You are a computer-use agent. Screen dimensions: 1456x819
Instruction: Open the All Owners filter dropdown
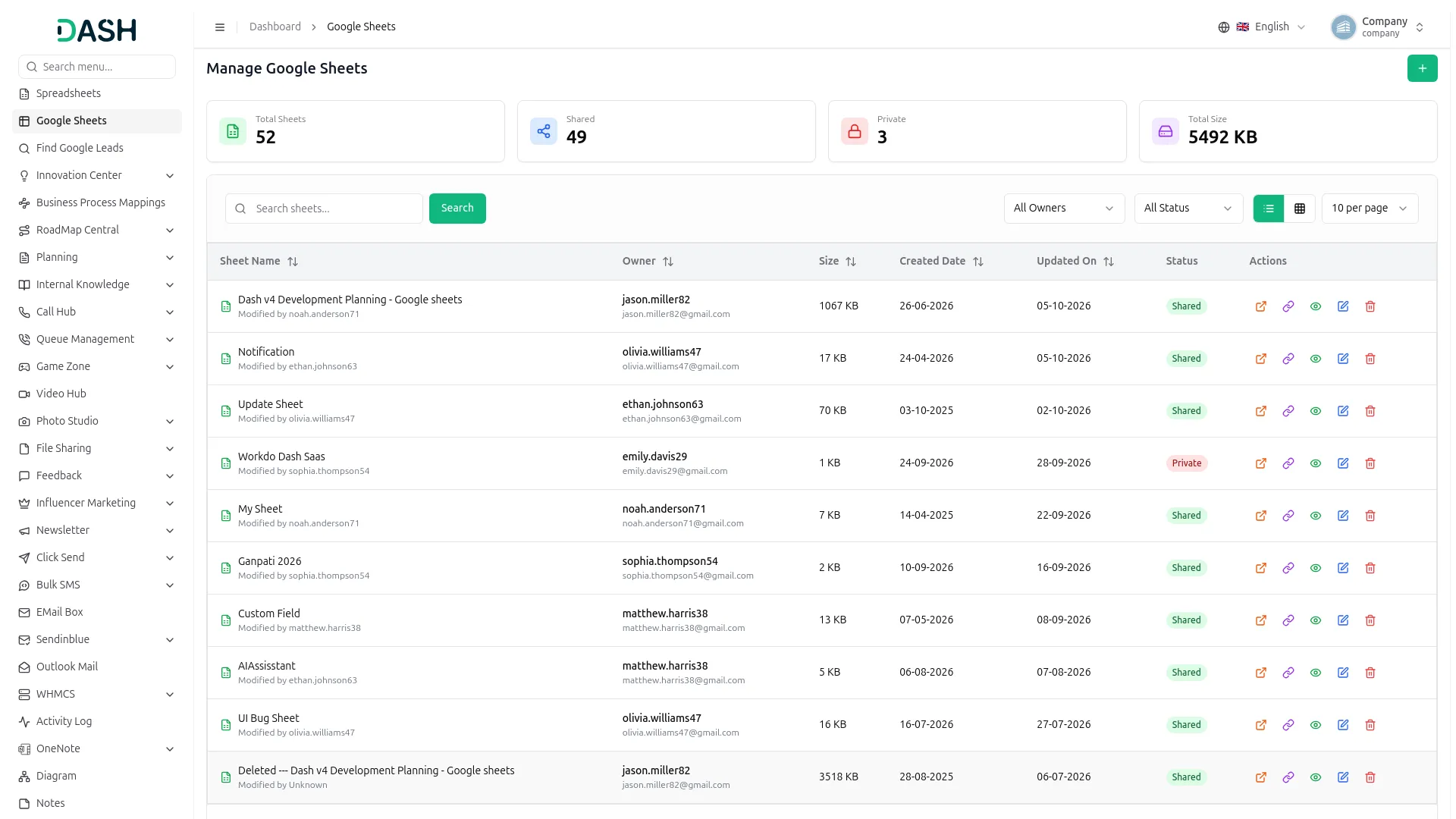pos(1064,209)
